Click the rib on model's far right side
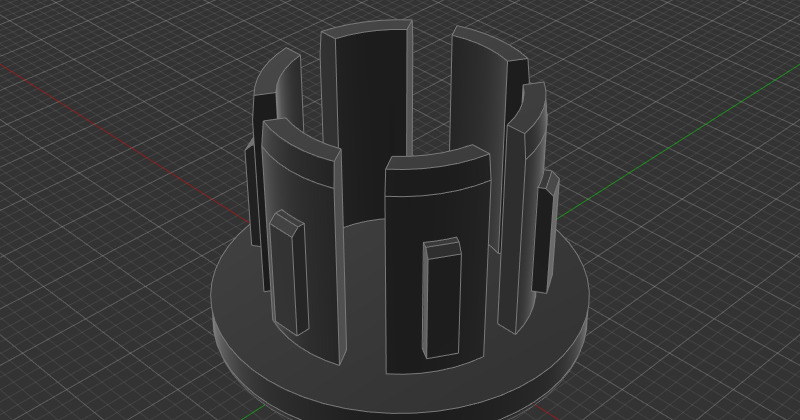This screenshot has height=420, width=800. point(543,235)
